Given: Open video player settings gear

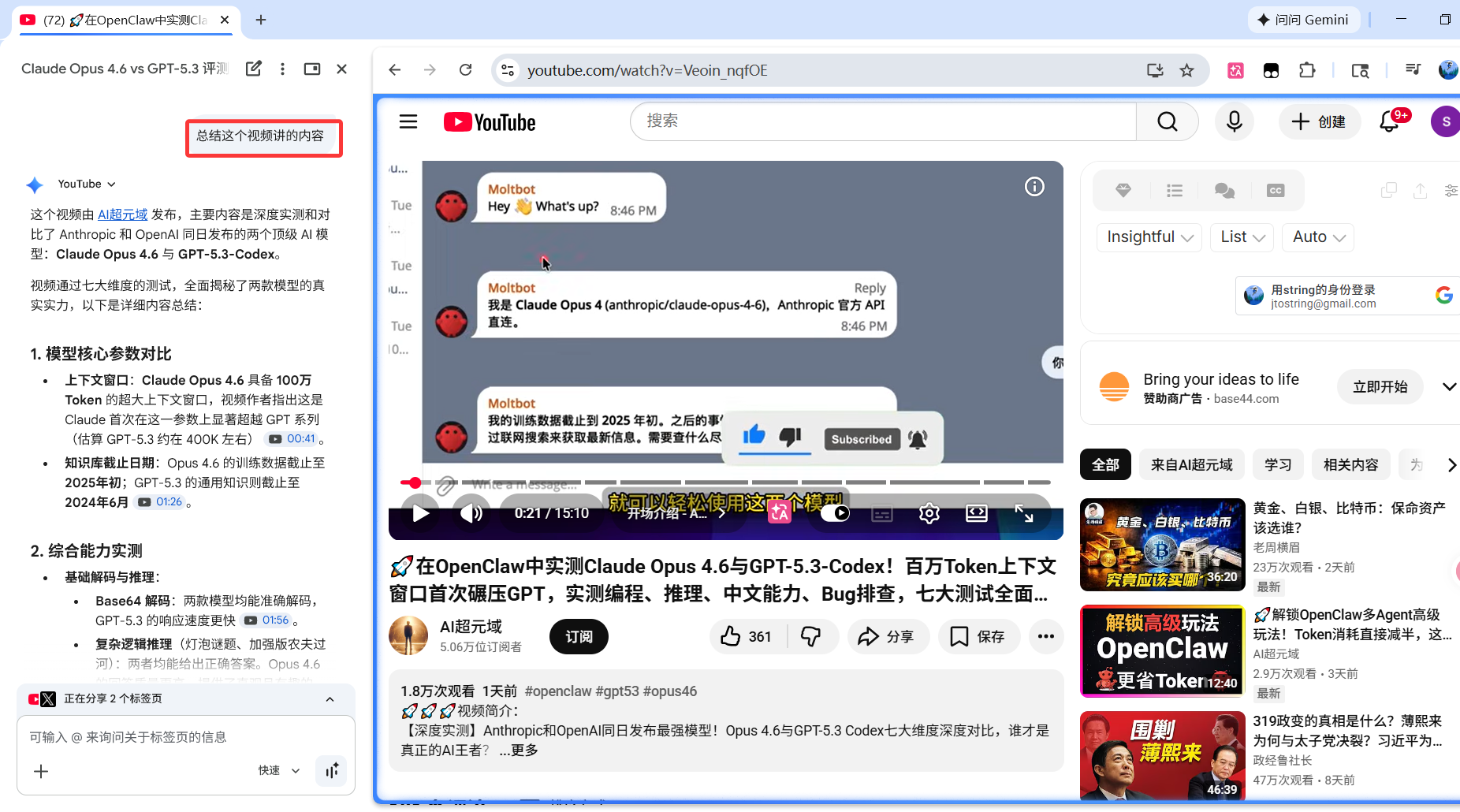Looking at the screenshot, I should coord(929,514).
